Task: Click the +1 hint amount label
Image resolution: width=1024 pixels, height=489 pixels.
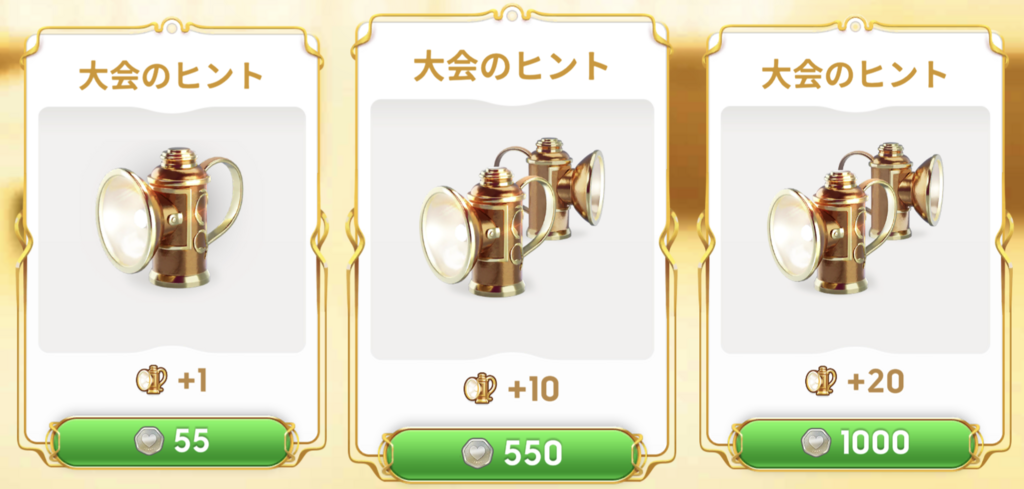Action: (193, 382)
